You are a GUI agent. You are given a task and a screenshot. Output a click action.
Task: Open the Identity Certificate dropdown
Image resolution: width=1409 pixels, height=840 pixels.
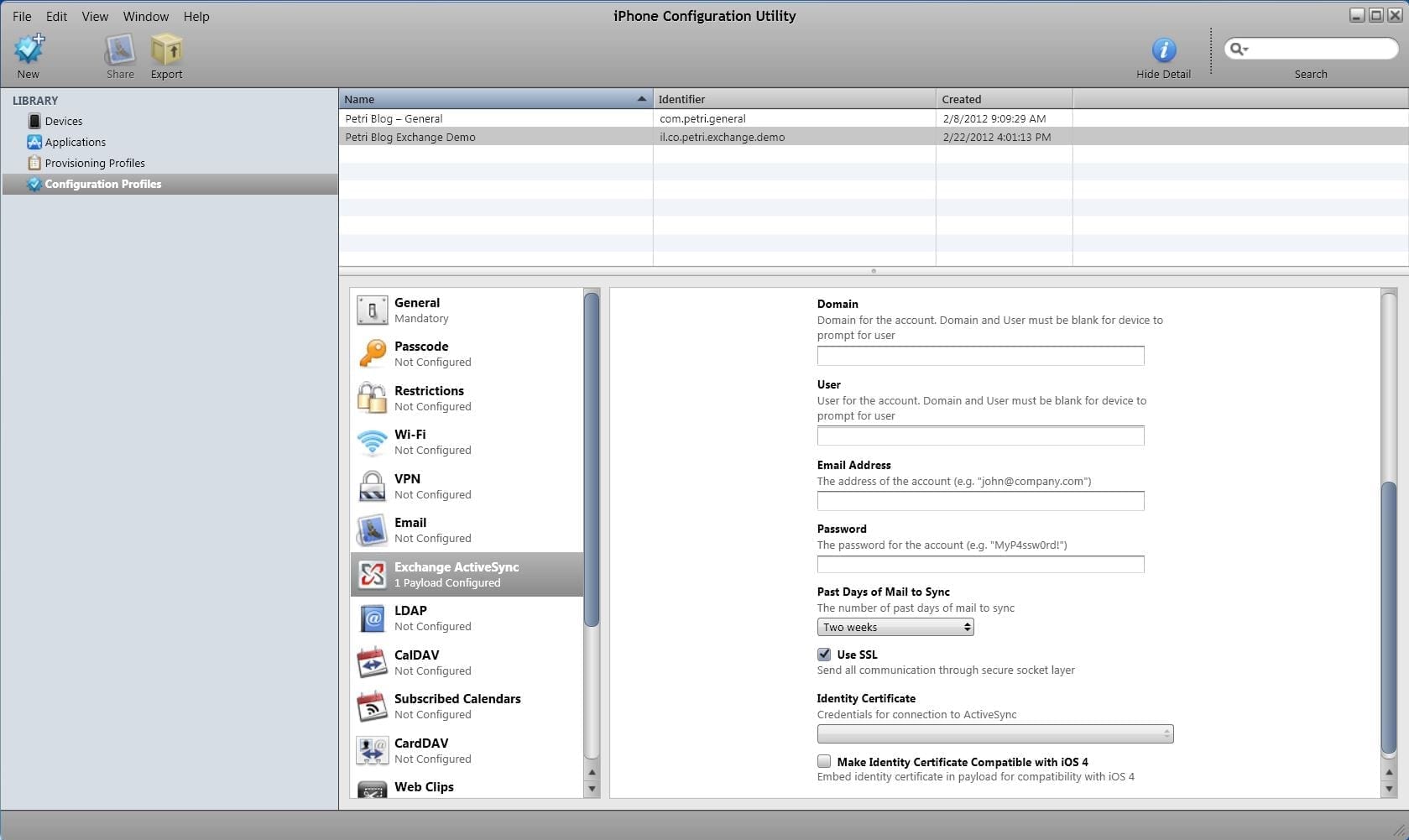pos(995,734)
